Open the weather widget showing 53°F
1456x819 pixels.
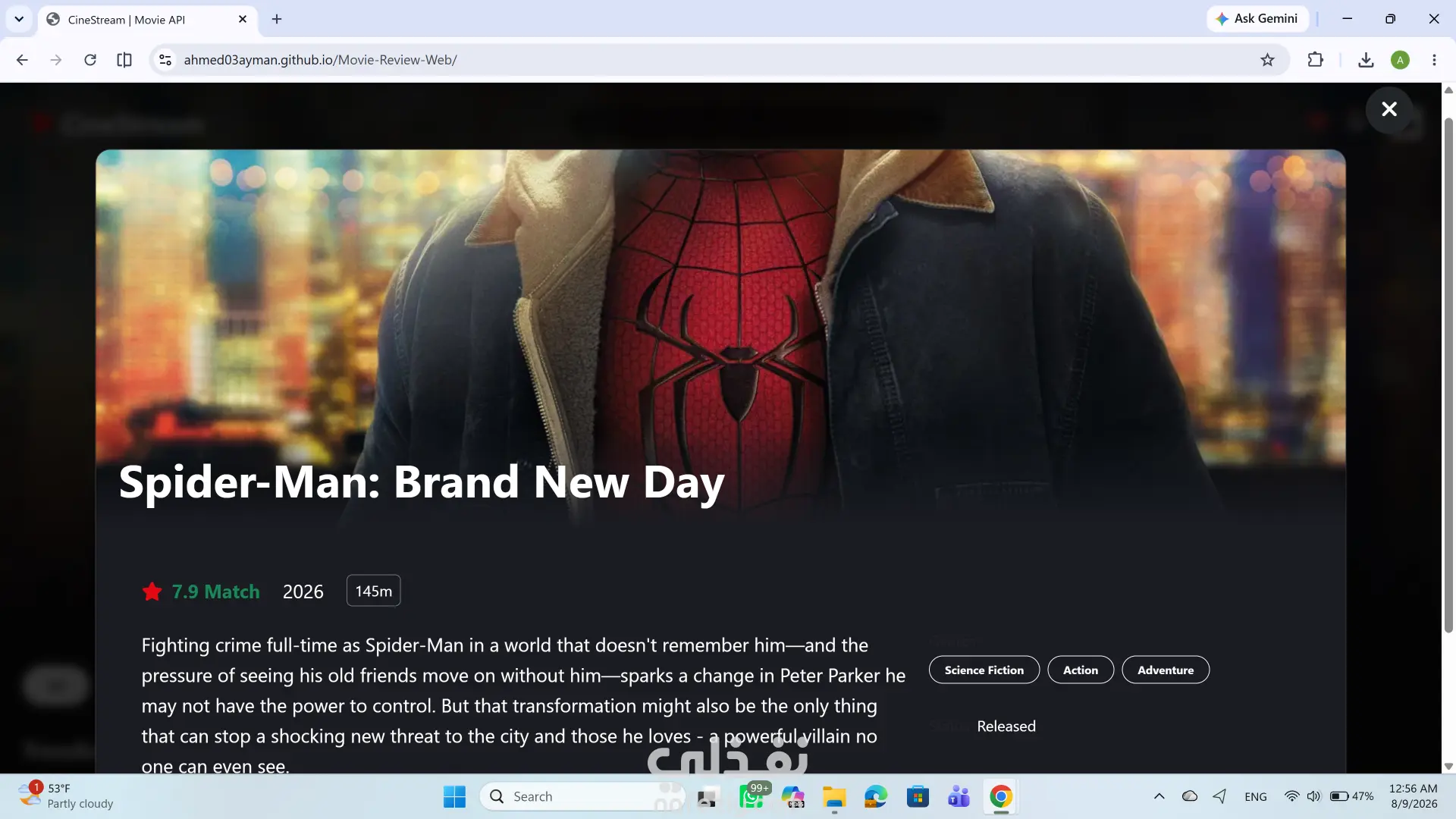click(67, 796)
